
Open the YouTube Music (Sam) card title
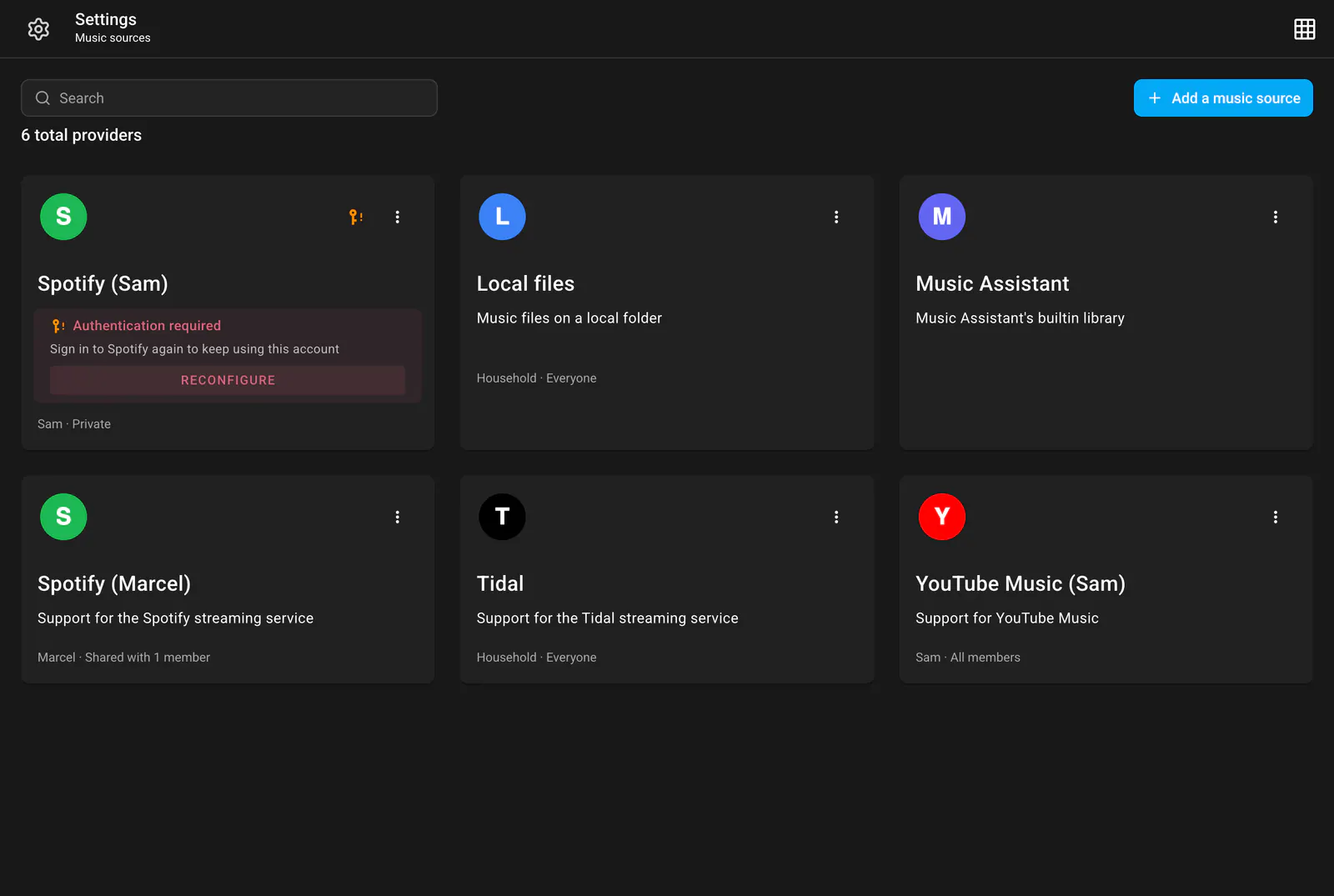coord(1021,583)
